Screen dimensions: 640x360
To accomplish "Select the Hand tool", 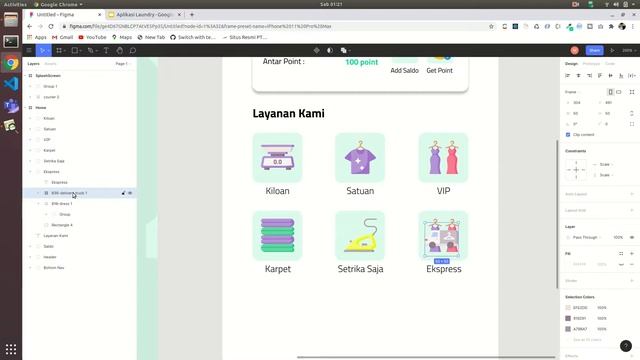I will tap(120, 51).
